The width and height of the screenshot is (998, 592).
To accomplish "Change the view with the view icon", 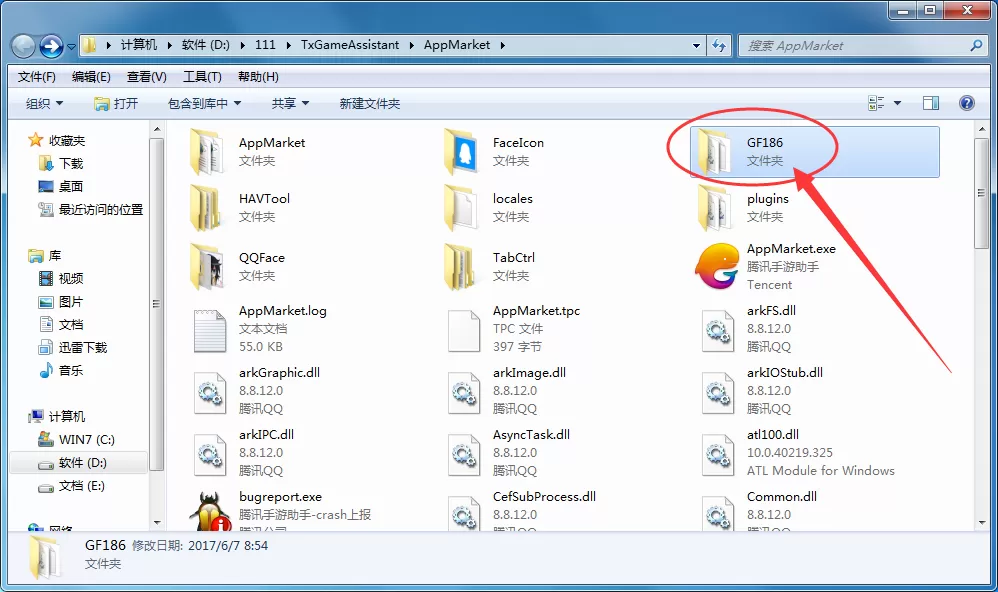I will [876, 103].
